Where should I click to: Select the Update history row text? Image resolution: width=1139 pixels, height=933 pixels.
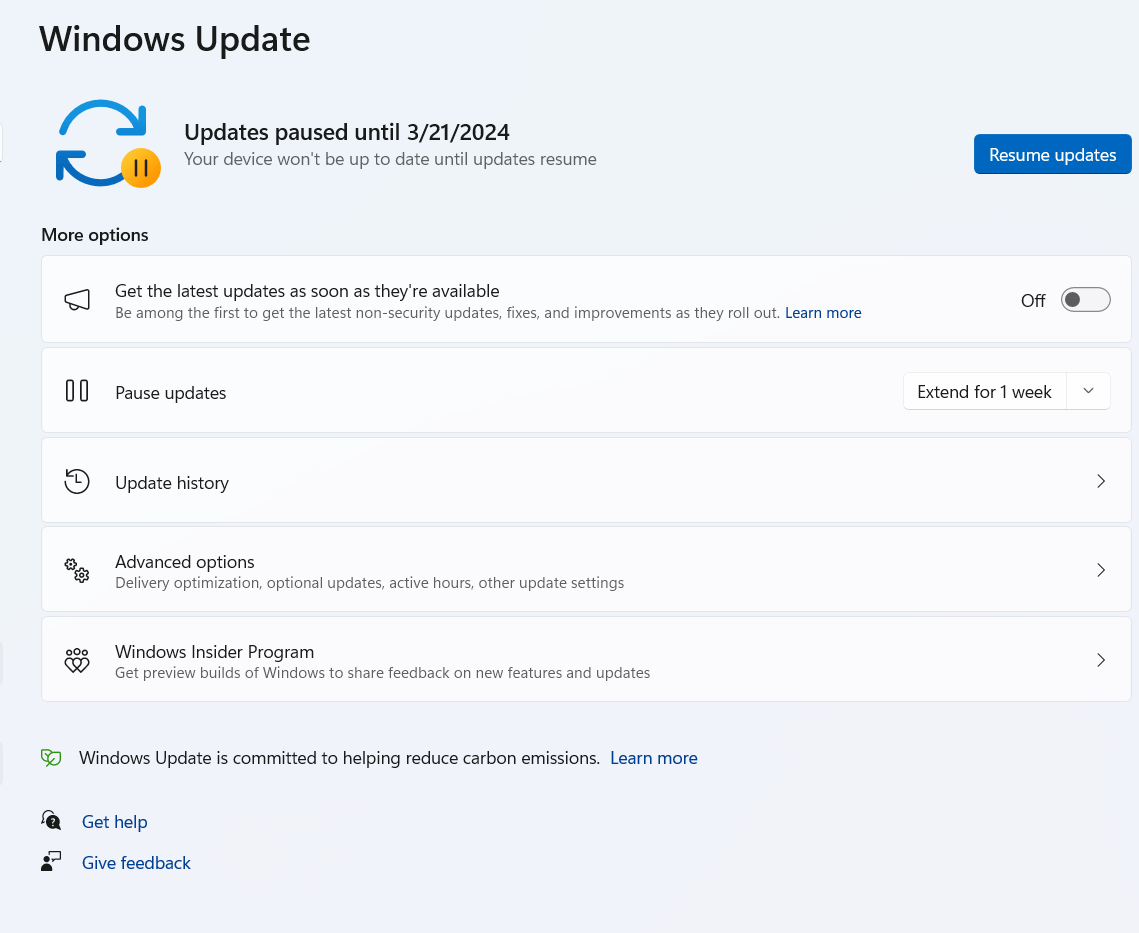(172, 482)
